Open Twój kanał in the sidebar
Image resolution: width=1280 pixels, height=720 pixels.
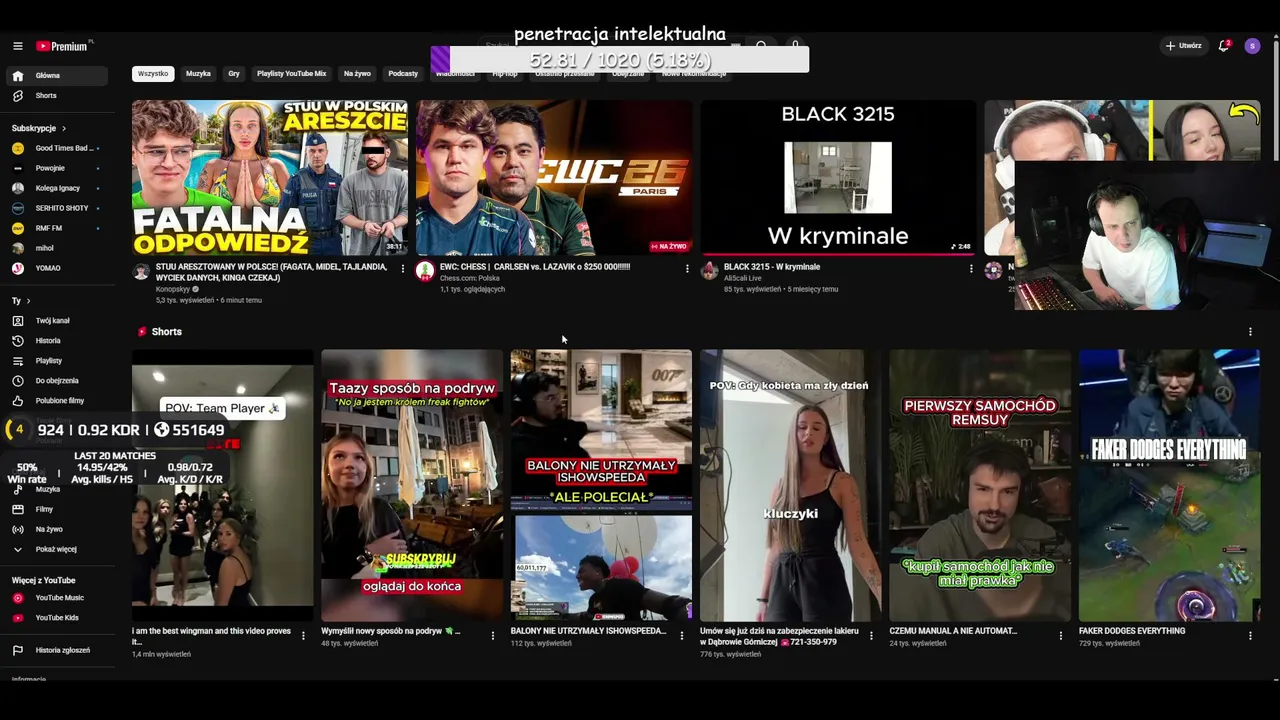pyautogui.click(x=56, y=321)
